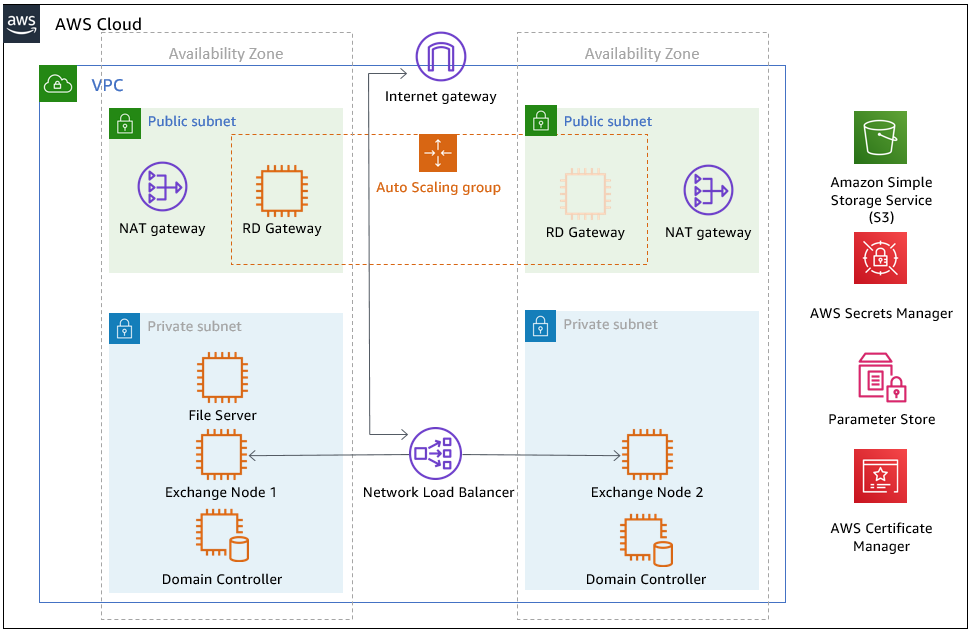Viewport: 977px width, 637px height.
Task: Select the Exchange Node 1 instance icon
Action: point(222,456)
